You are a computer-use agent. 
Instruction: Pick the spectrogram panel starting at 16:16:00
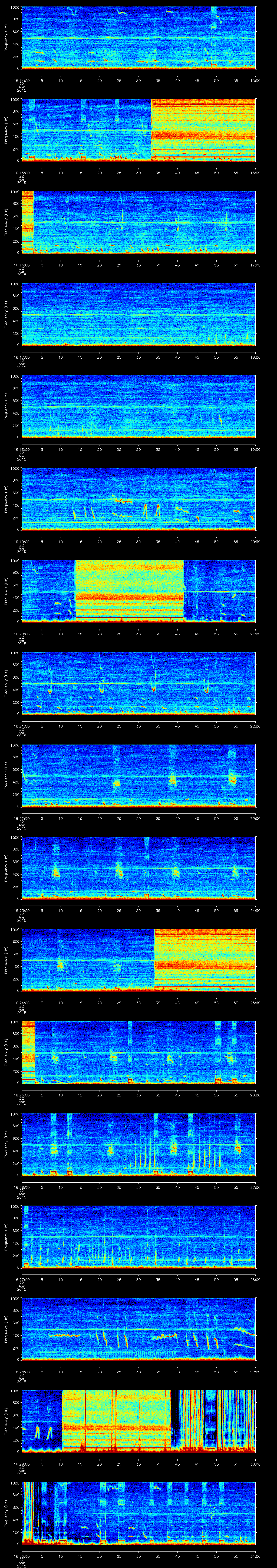[x=138, y=222]
